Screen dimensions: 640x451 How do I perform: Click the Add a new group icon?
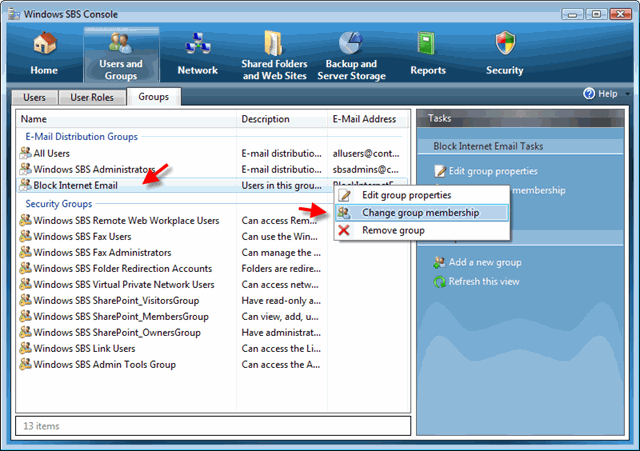tap(440, 262)
